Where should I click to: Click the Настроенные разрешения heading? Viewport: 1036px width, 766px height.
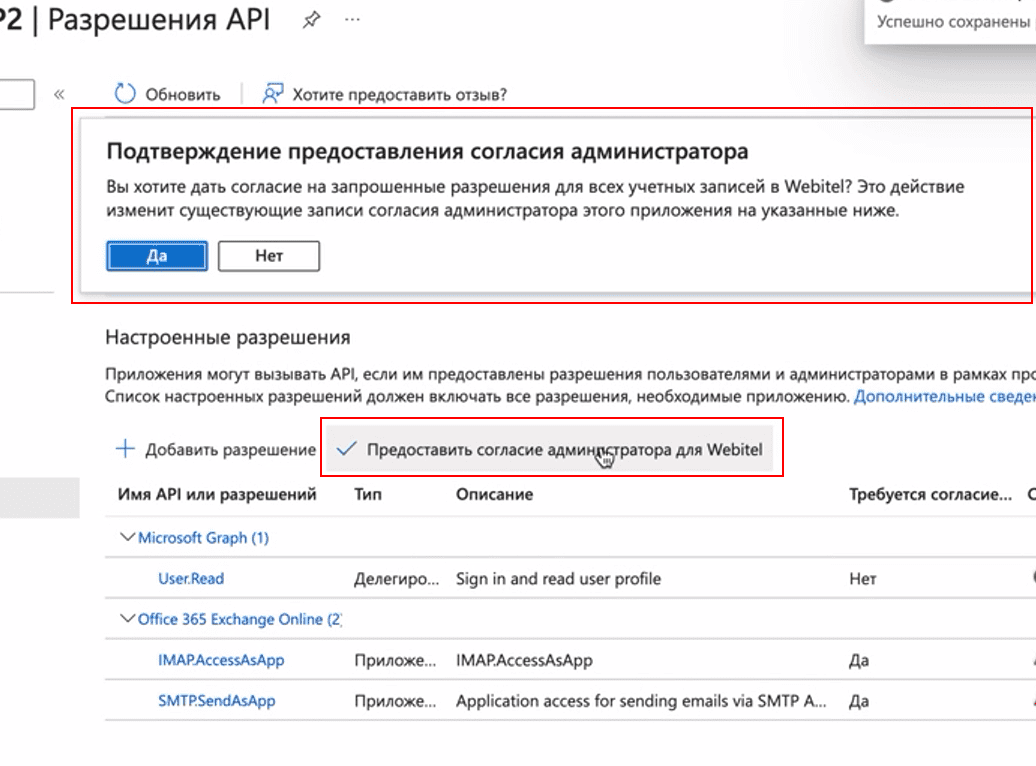tap(228, 338)
